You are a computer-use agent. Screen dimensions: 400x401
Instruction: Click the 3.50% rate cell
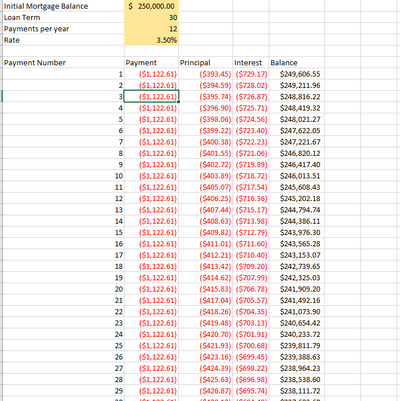151,40
